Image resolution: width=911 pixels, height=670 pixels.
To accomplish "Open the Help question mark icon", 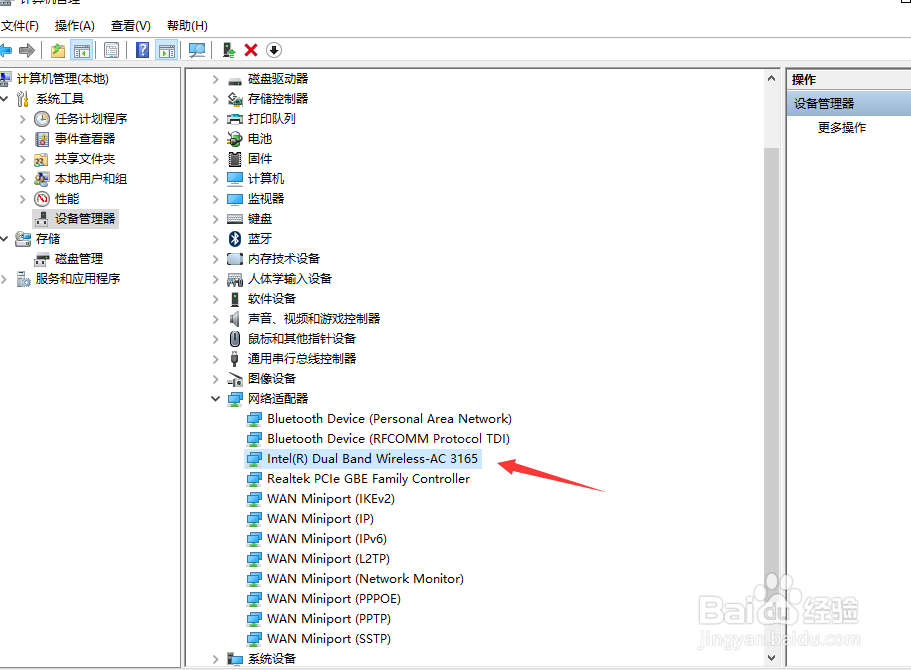I will coord(142,51).
